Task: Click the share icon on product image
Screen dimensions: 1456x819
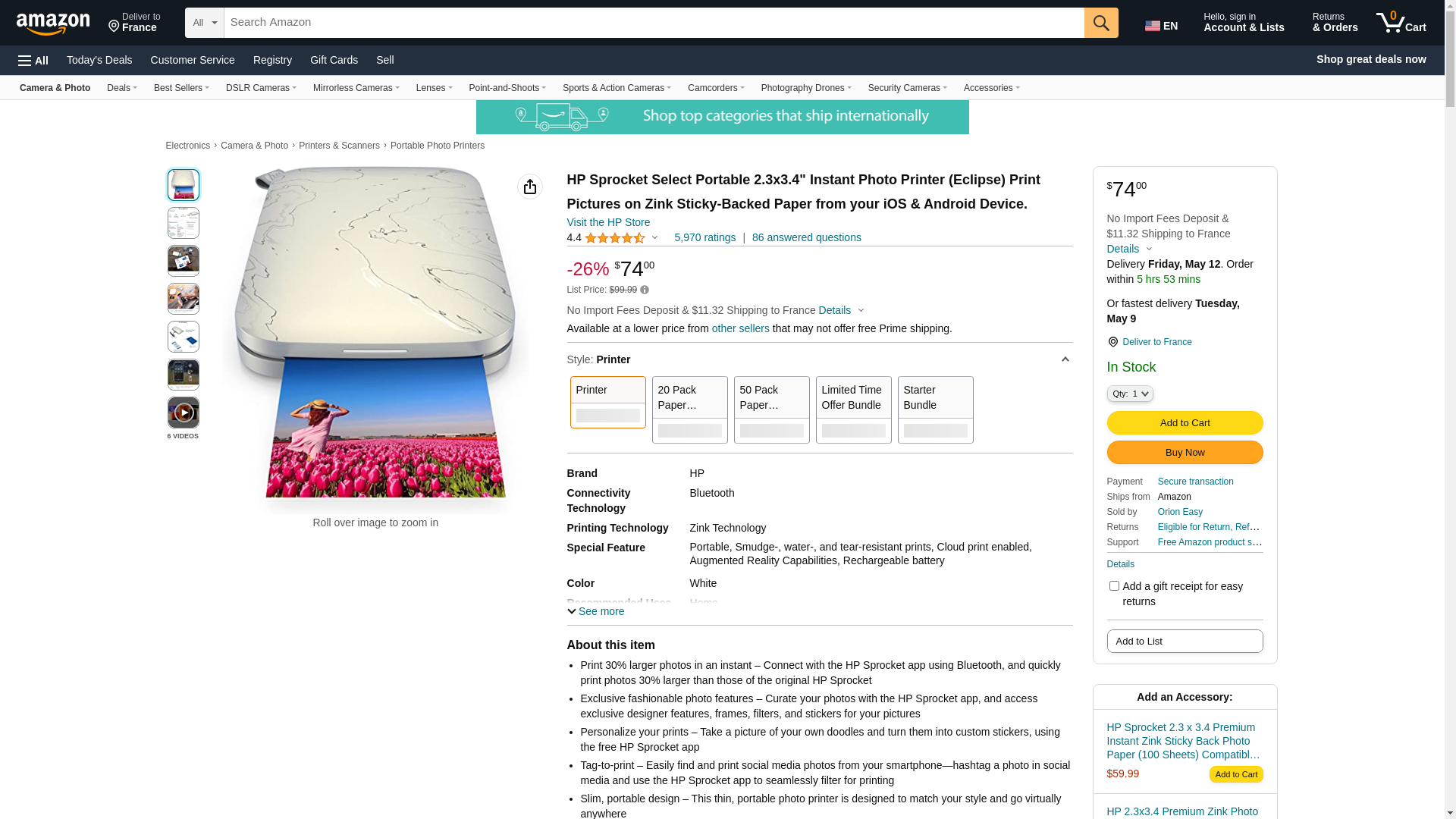Action: click(530, 187)
